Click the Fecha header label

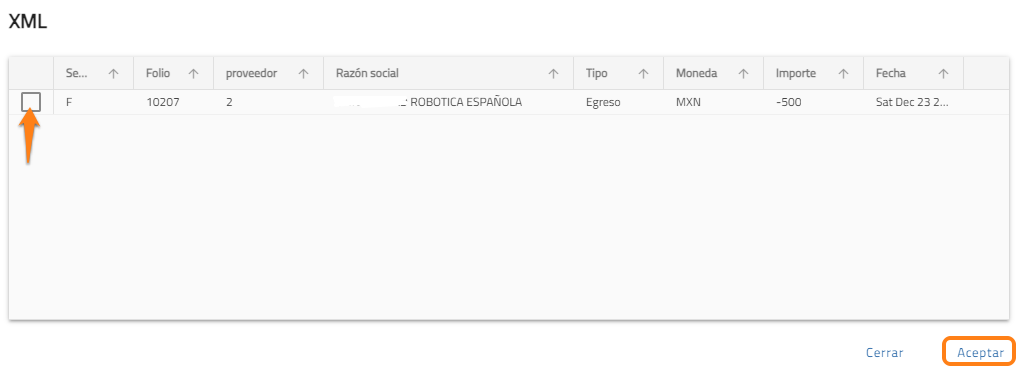[891, 73]
